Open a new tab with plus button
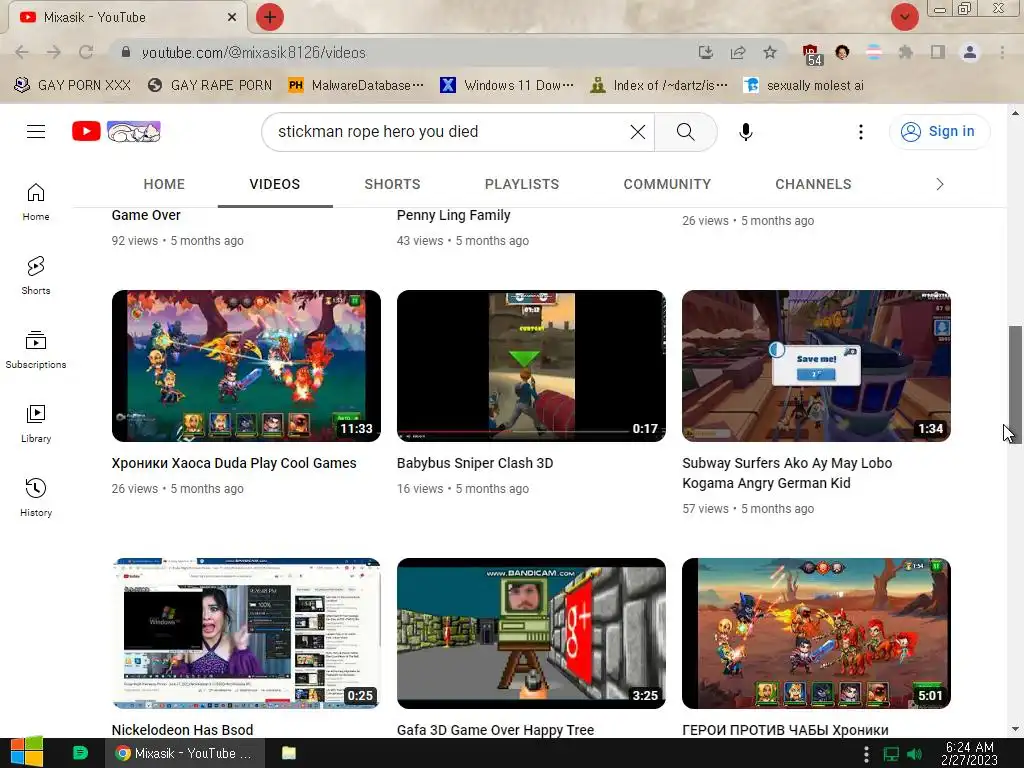Viewport: 1024px width, 768px height. click(x=270, y=17)
